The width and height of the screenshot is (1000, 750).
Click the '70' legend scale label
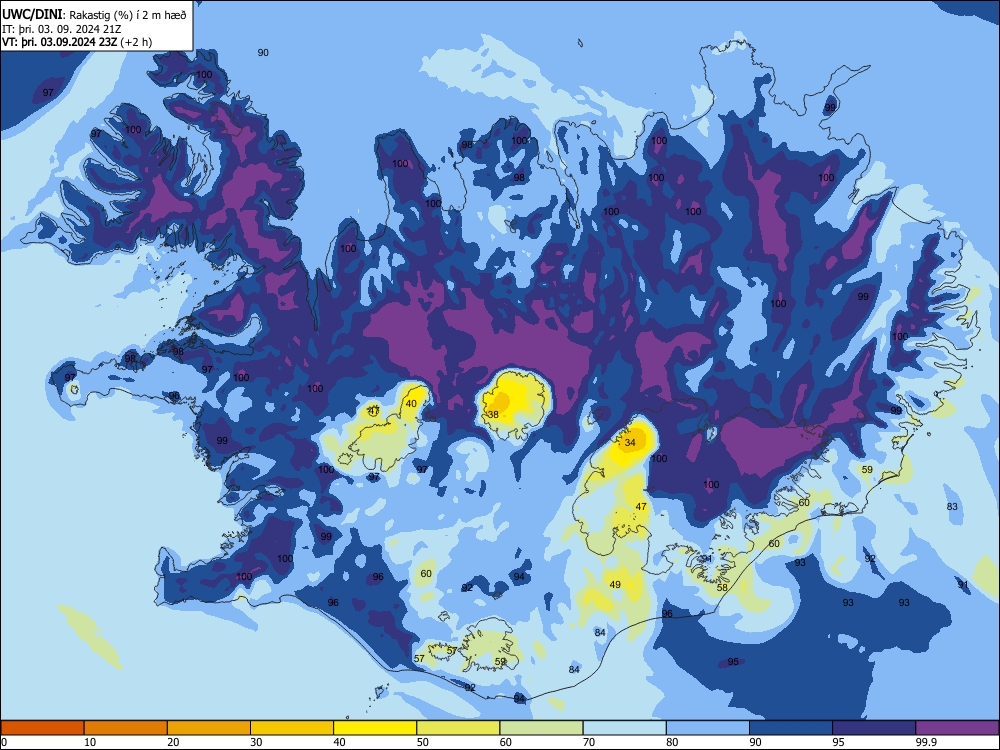(589, 742)
